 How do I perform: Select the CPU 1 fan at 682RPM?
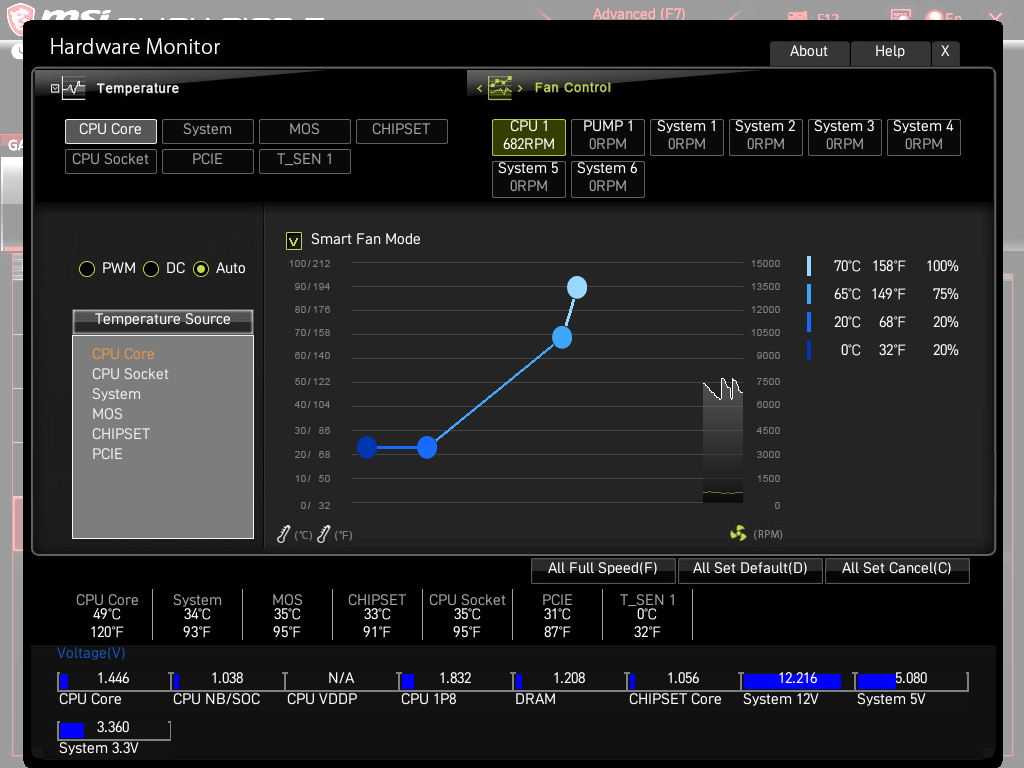coord(528,136)
